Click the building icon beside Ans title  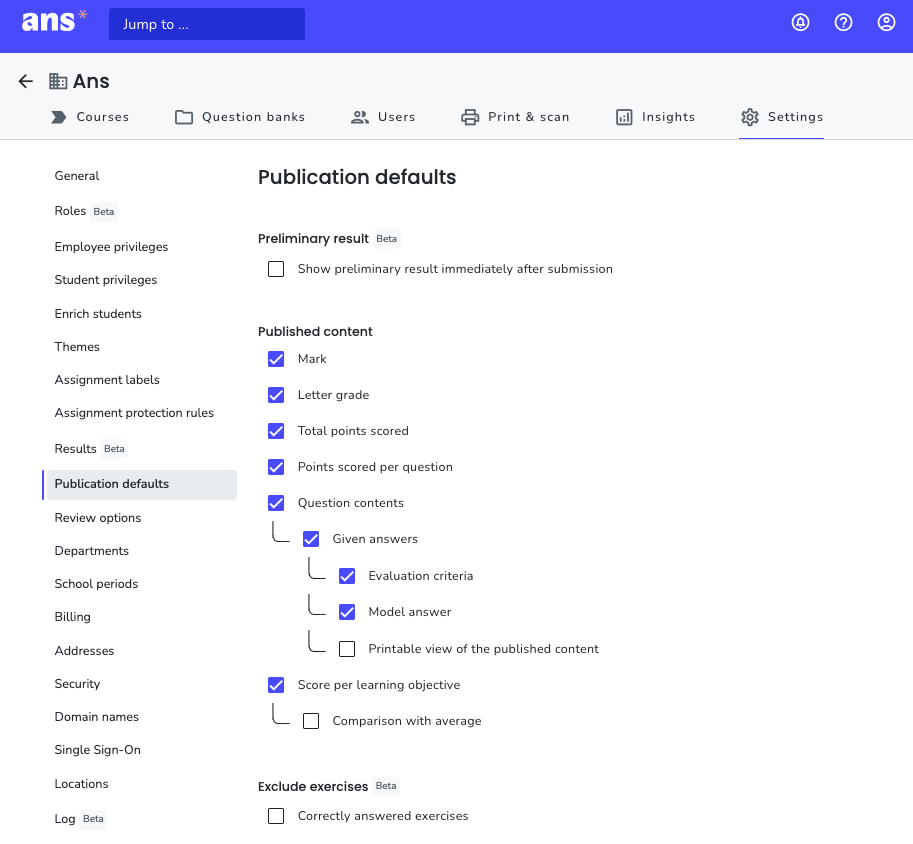[58, 81]
